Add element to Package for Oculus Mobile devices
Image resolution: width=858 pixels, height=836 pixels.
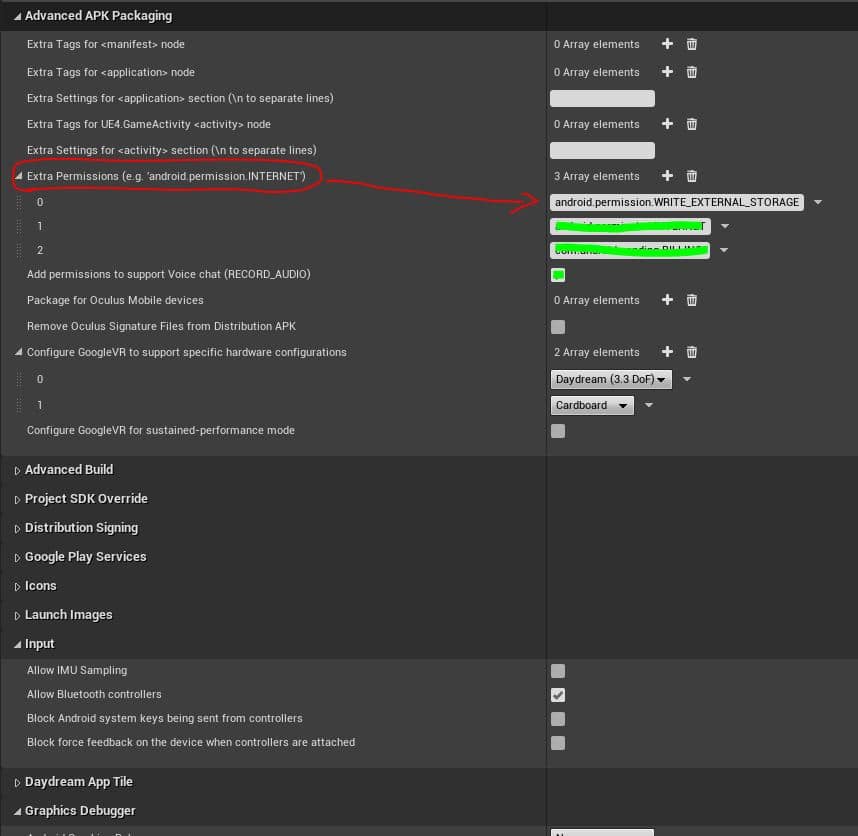coord(667,299)
